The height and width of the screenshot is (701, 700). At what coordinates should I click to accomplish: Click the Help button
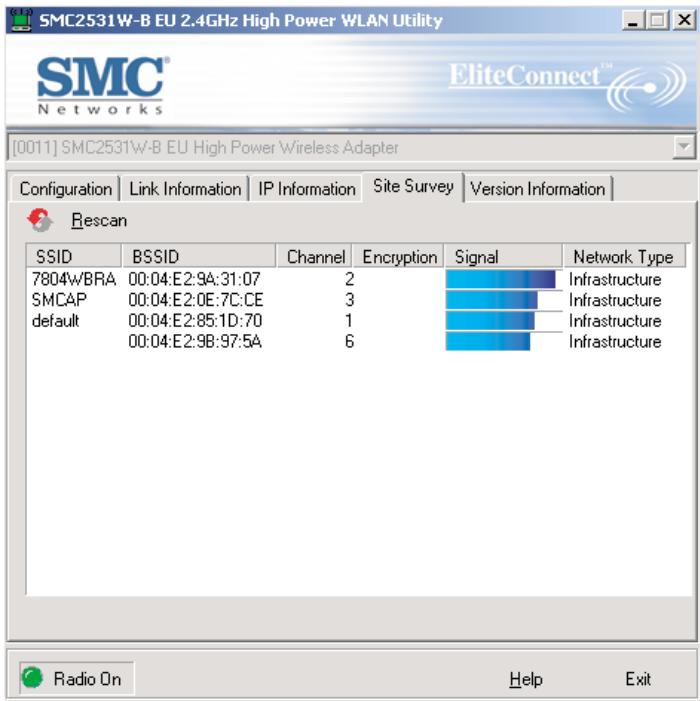click(526, 680)
